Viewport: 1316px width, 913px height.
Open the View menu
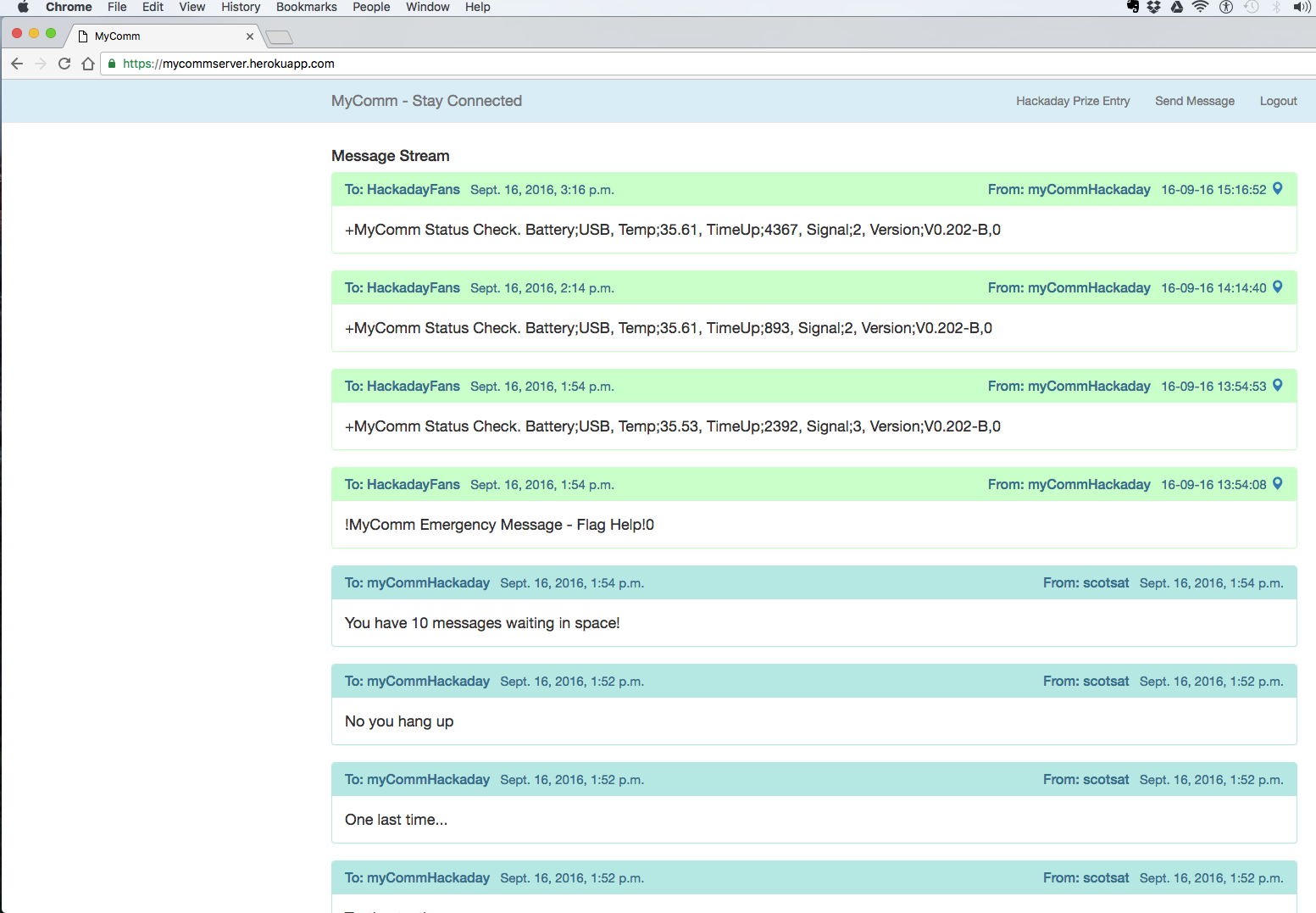192,7
